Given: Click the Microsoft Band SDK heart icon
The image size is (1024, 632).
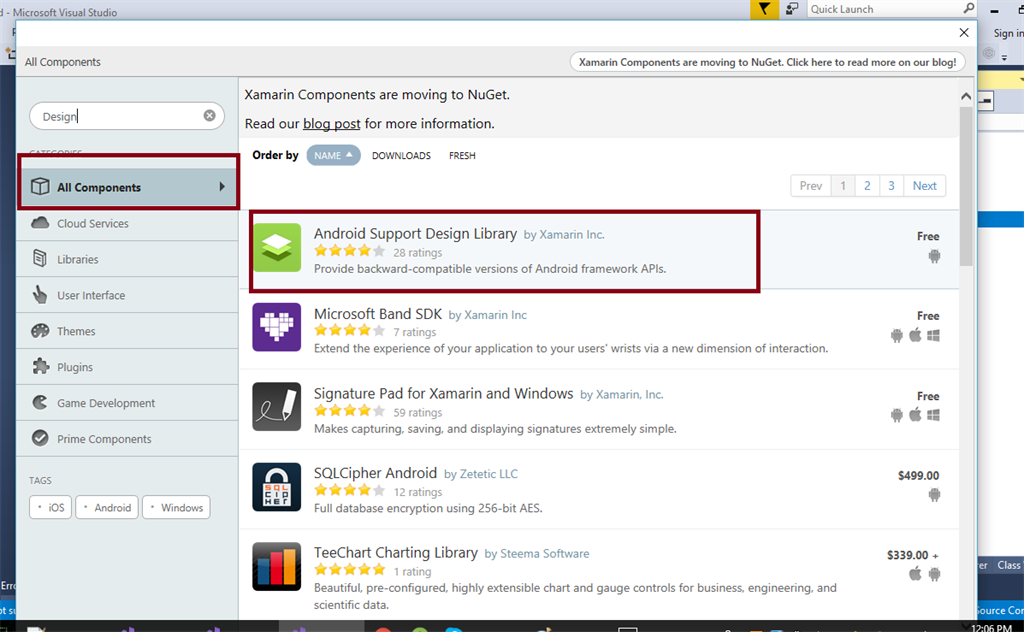Looking at the screenshot, I should [277, 327].
